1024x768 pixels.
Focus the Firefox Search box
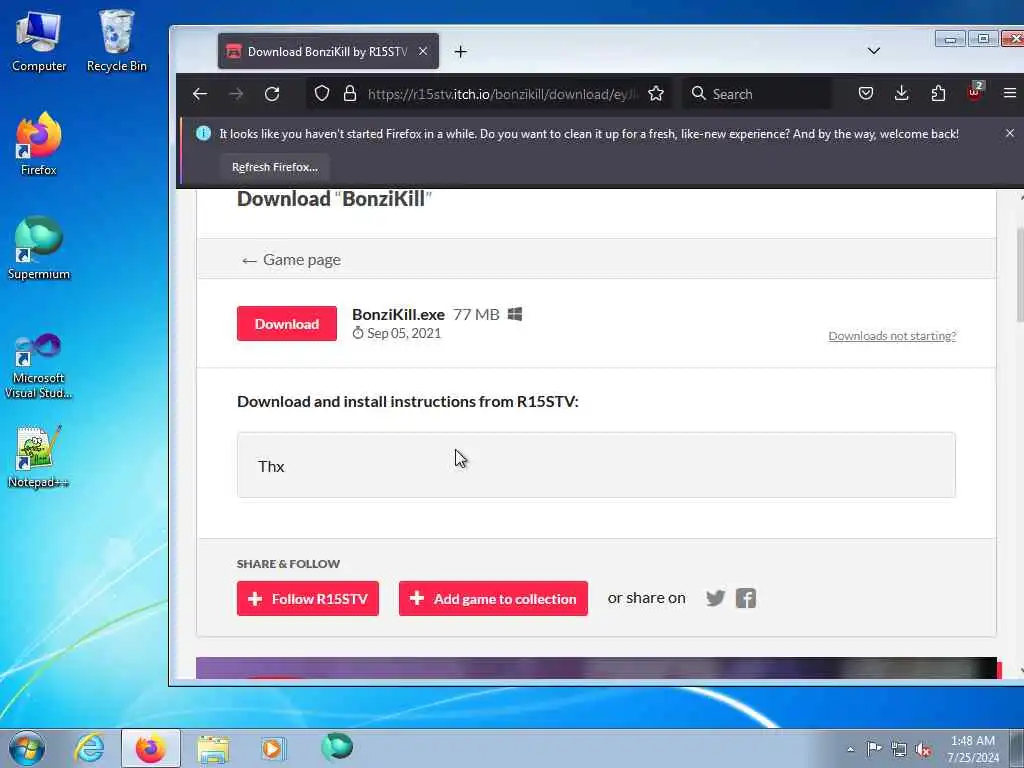(x=758, y=94)
